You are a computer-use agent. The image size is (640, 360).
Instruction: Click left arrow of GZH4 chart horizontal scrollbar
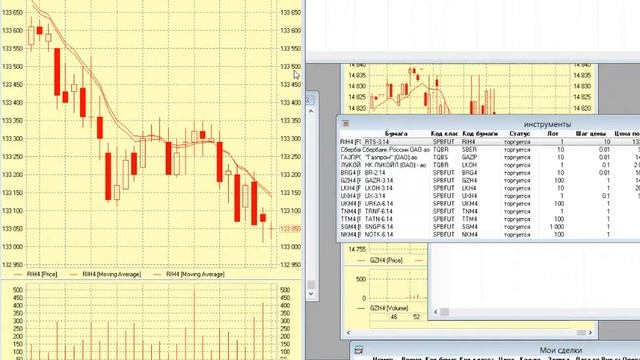[x=349, y=333]
